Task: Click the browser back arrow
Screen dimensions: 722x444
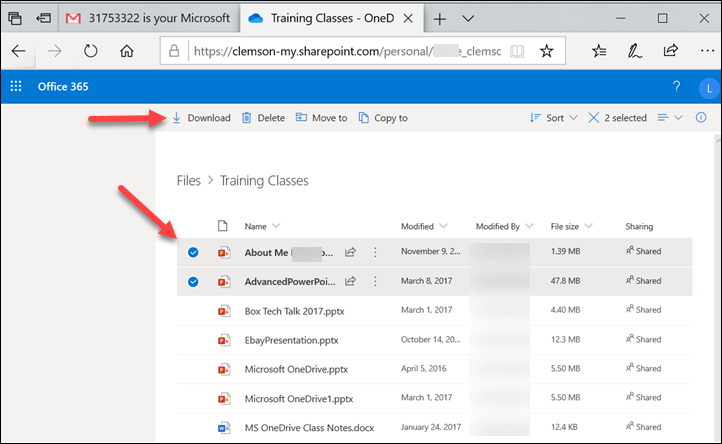Action: coord(18,51)
